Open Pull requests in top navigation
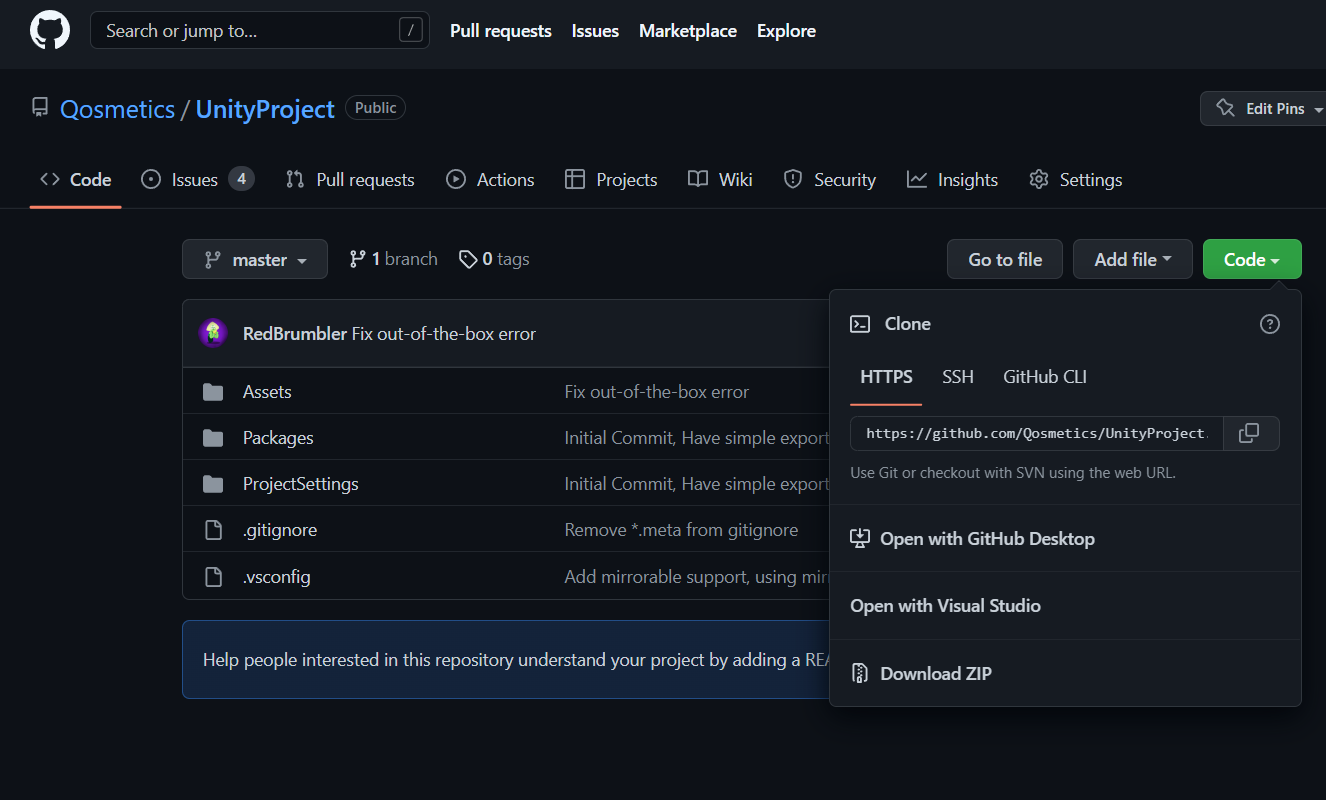The height and width of the screenshot is (800, 1326). tap(501, 31)
